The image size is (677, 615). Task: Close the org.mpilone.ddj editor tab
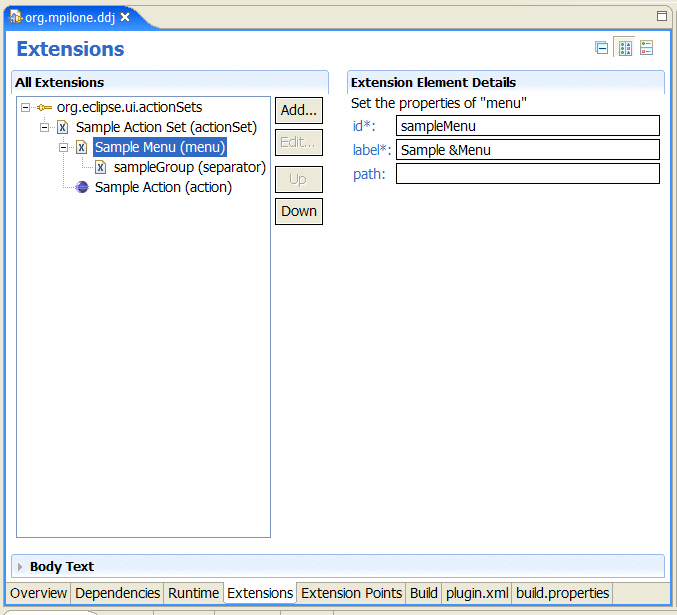click(125, 17)
